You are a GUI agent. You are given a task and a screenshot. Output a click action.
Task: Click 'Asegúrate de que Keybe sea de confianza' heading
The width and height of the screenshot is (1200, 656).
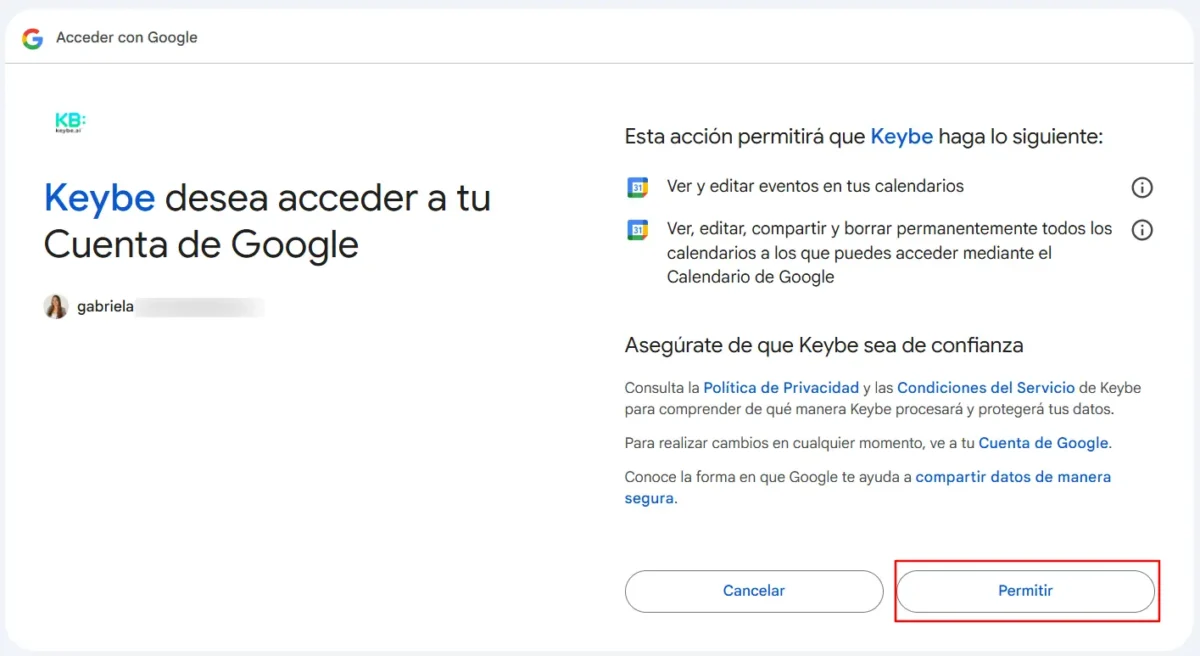click(x=824, y=346)
